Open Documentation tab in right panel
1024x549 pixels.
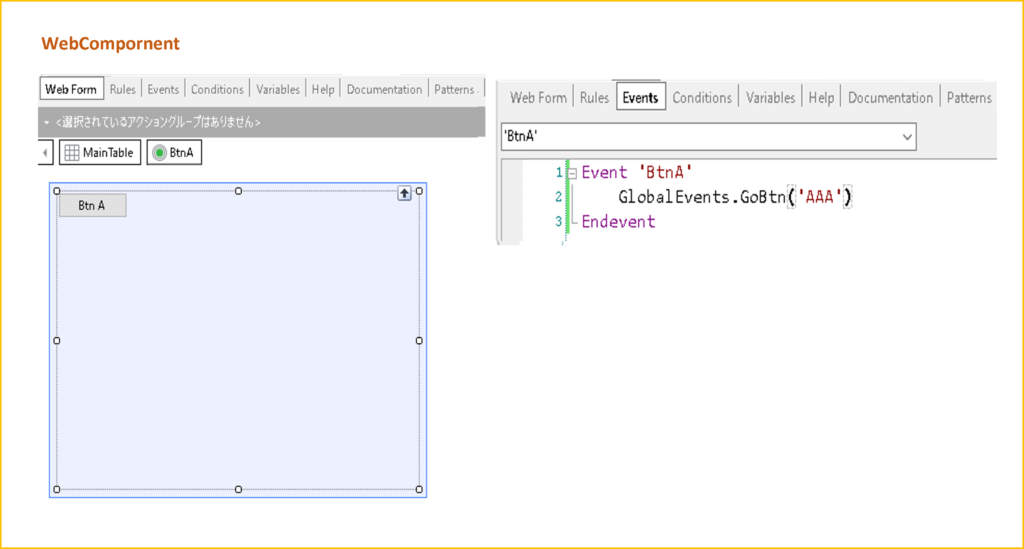click(890, 97)
